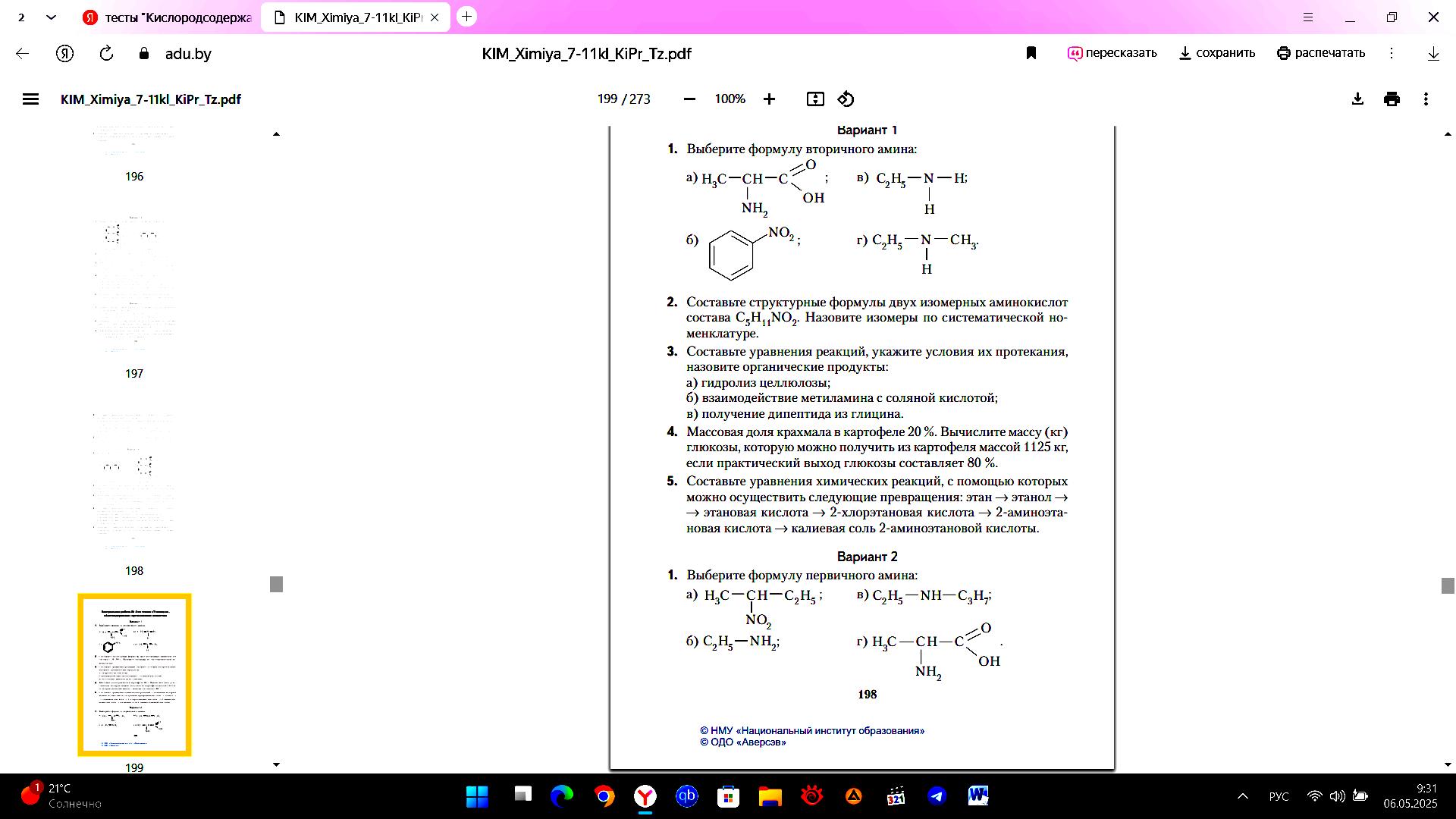Click the address bar showing adu.by
This screenshot has width=1456, height=819.
[x=188, y=54]
